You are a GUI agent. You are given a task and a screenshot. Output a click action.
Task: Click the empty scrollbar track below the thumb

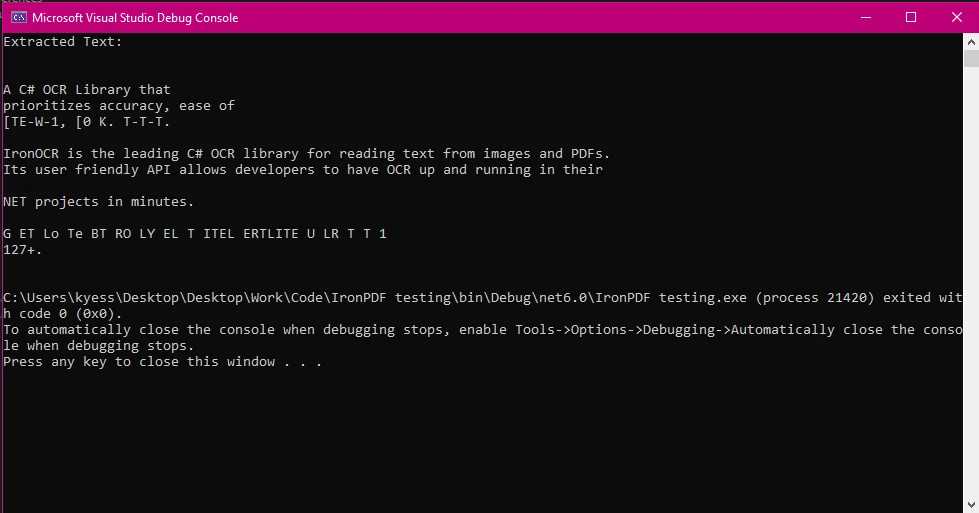[x=970, y=300]
